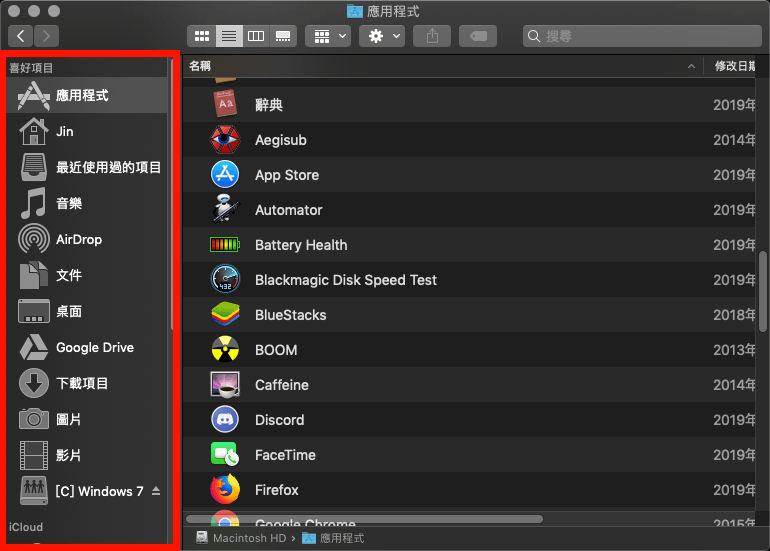
Task: Select the Aegisub app icon
Action: pos(225,139)
